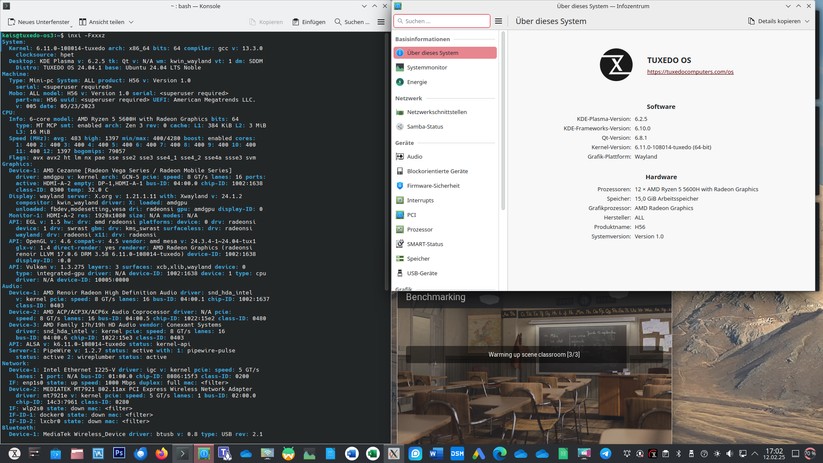This screenshot has height=463, width=823.
Task: Open Konsole's hamburger menu
Action: [x=381, y=21]
